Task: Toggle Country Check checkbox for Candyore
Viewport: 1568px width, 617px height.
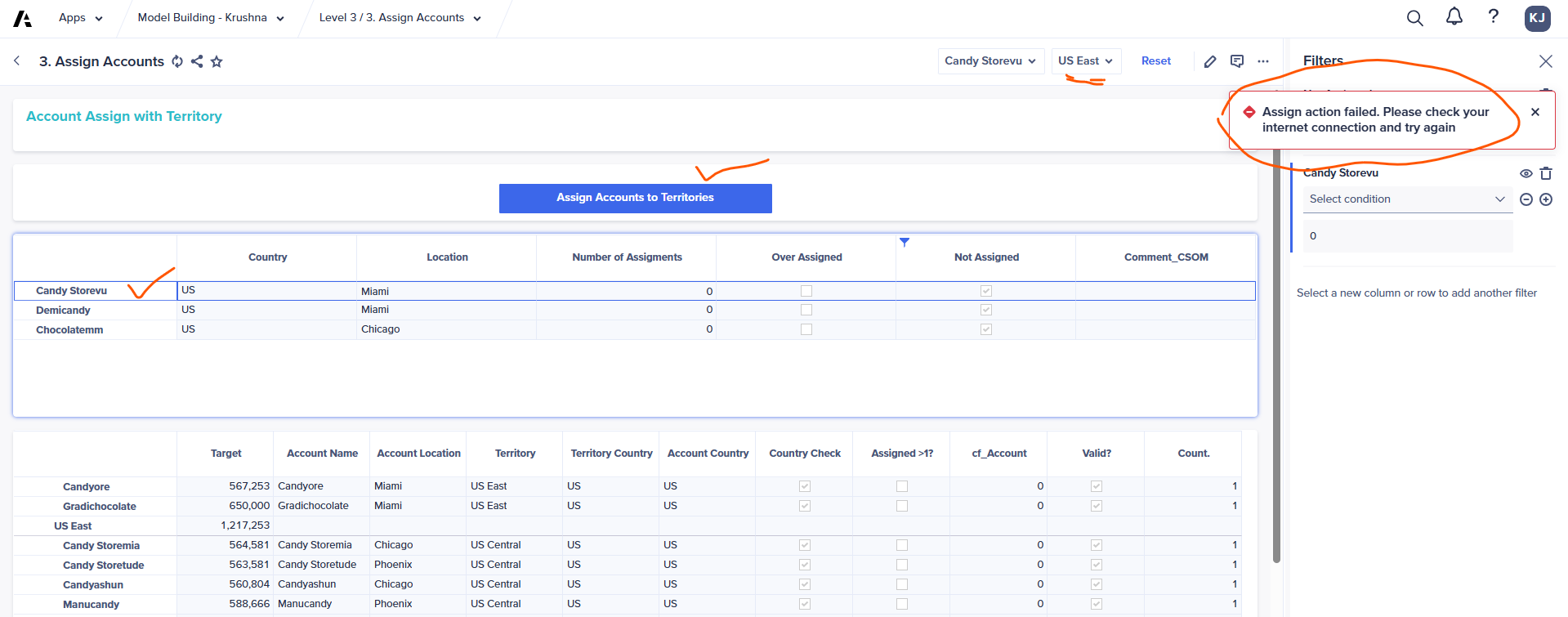Action: pos(805,486)
